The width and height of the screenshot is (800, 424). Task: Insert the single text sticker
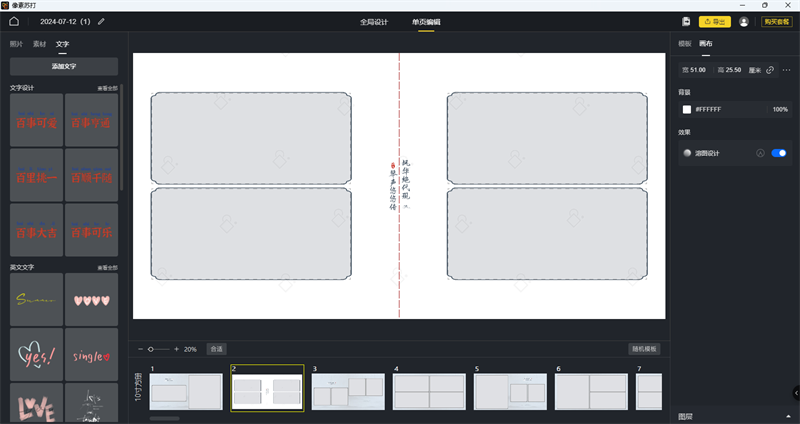91,355
